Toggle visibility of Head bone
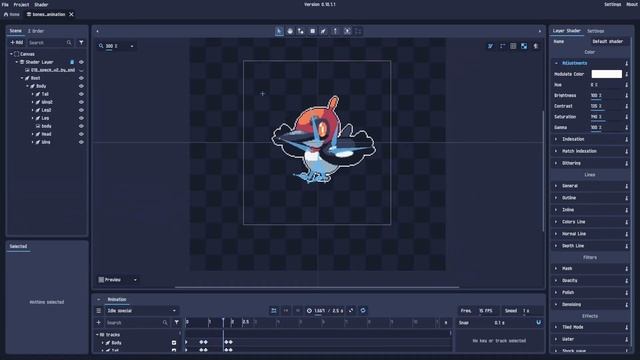Viewport: 640px width, 360px height. click(81, 134)
